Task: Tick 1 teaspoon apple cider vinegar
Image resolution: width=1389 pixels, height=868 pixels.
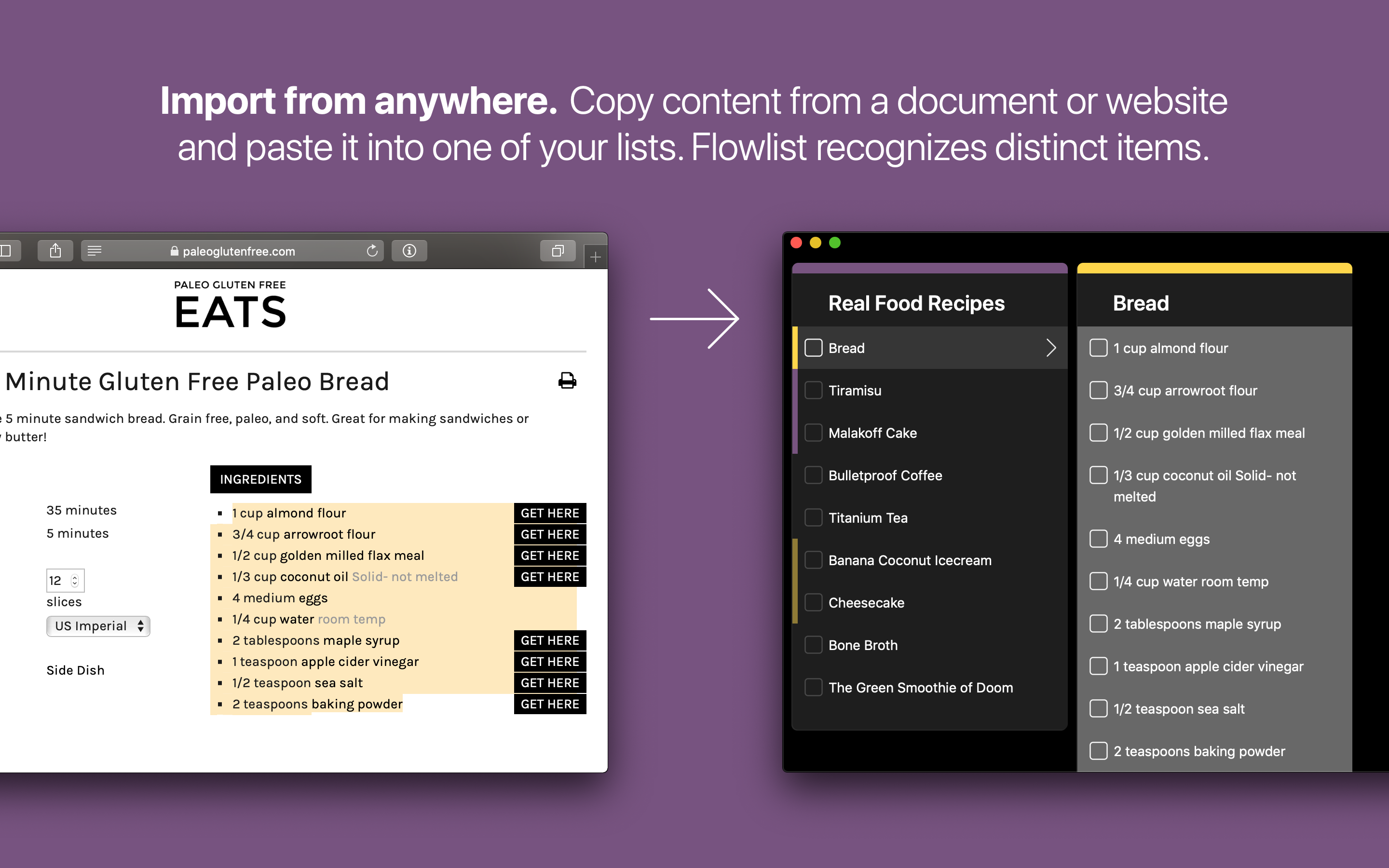Action: click(x=1099, y=666)
